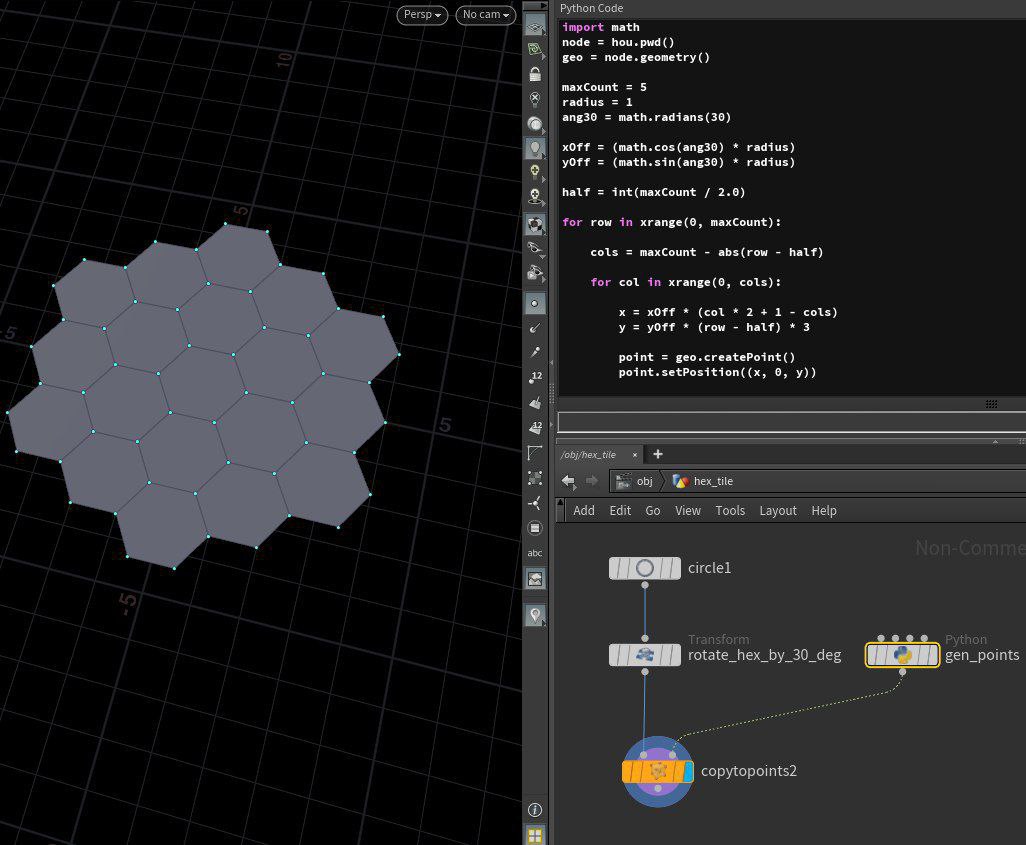Open the Layout menu
The height and width of the screenshot is (845, 1026).
click(778, 511)
